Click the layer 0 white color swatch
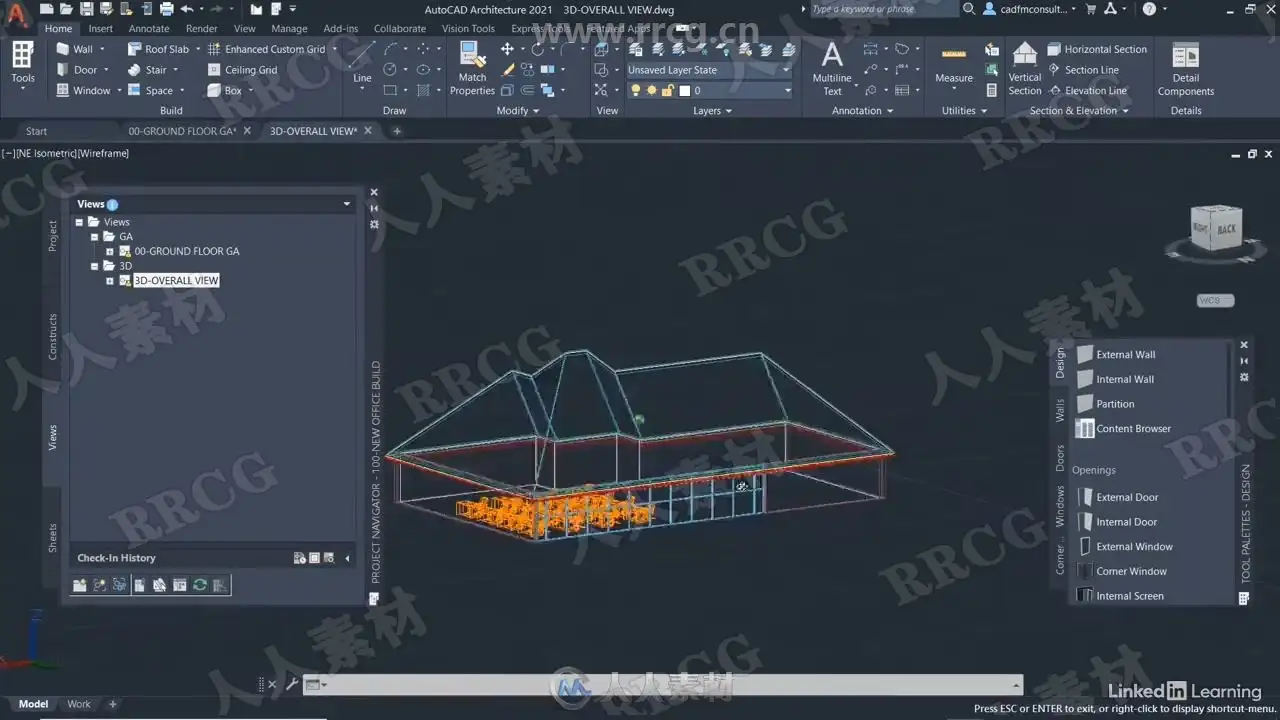1280x720 pixels. click(x=684, y=90)
